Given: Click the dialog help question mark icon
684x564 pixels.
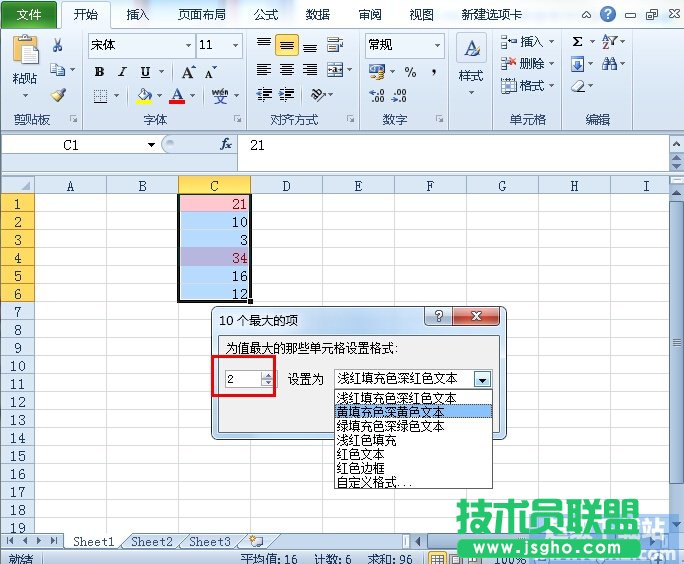Looking at the screenshot, I should (x=435, y=318).
